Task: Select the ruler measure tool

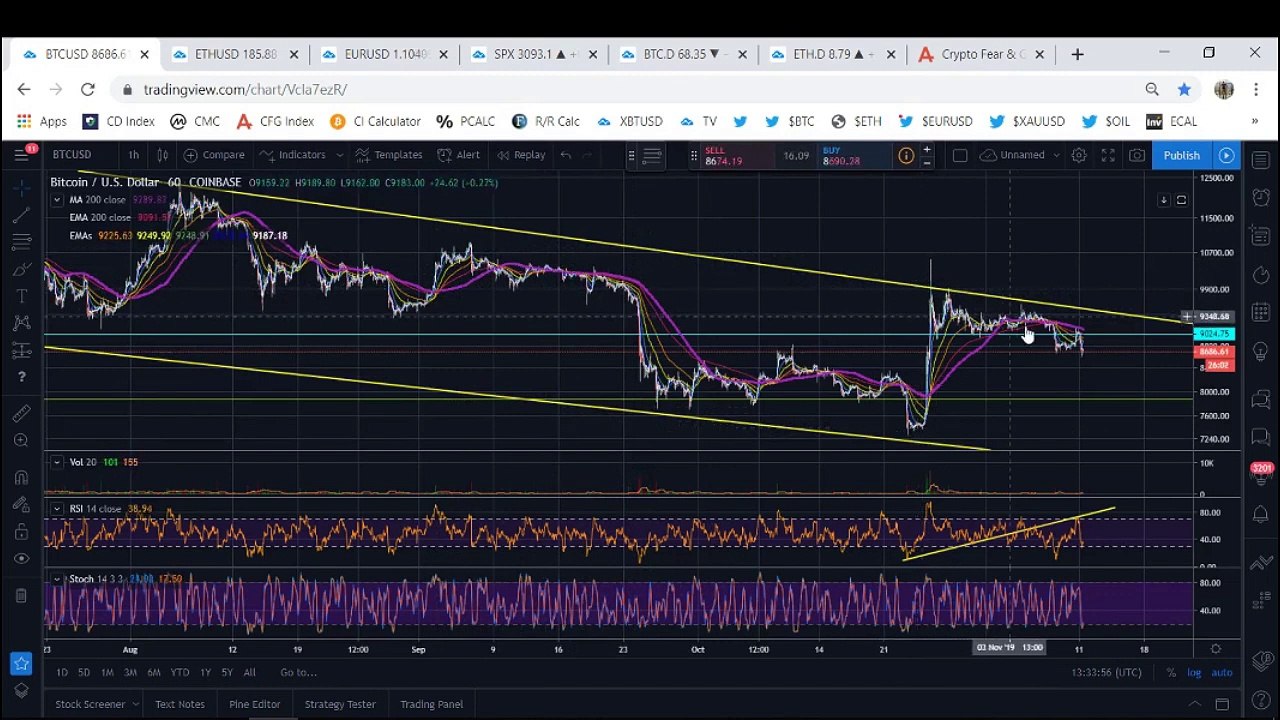Action: (21, 413)
